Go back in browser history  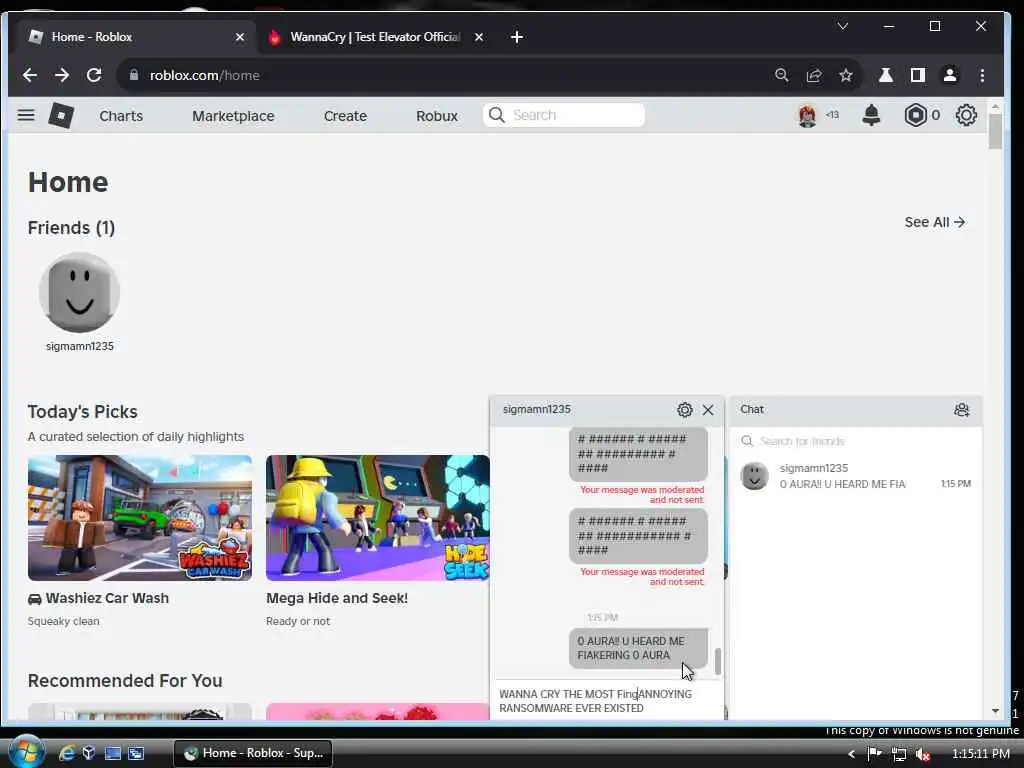[29, 75]
